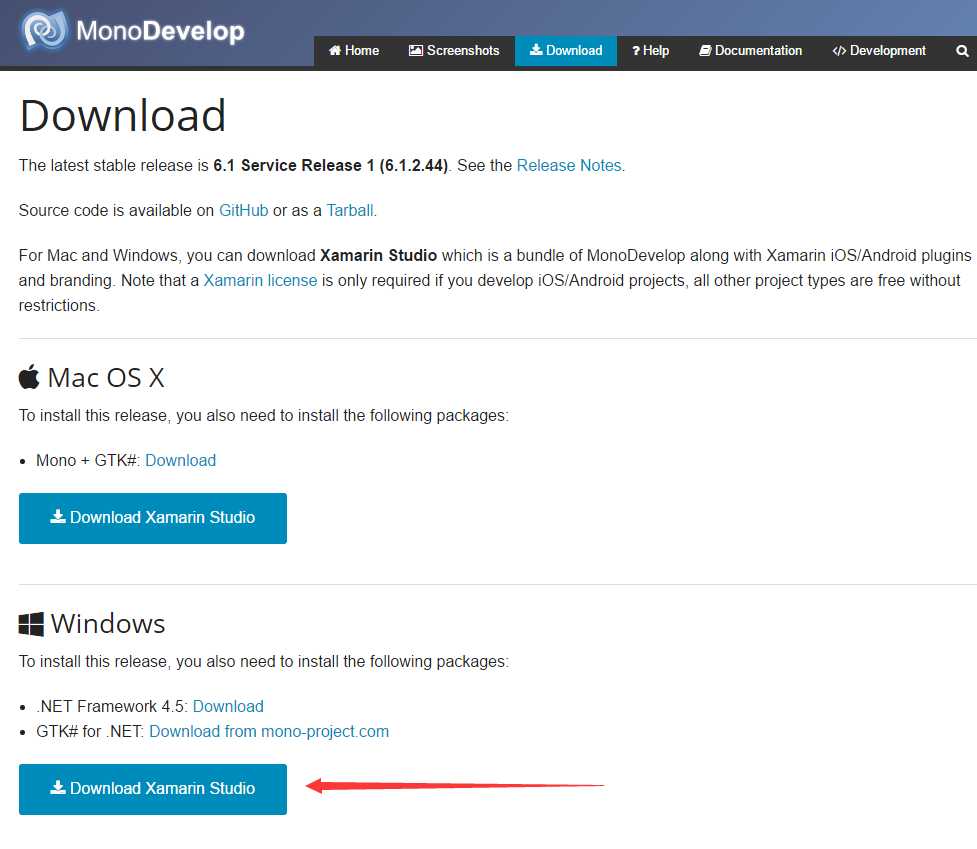Select the Download tab in navbar
The image size is (977, 849).
566,50
